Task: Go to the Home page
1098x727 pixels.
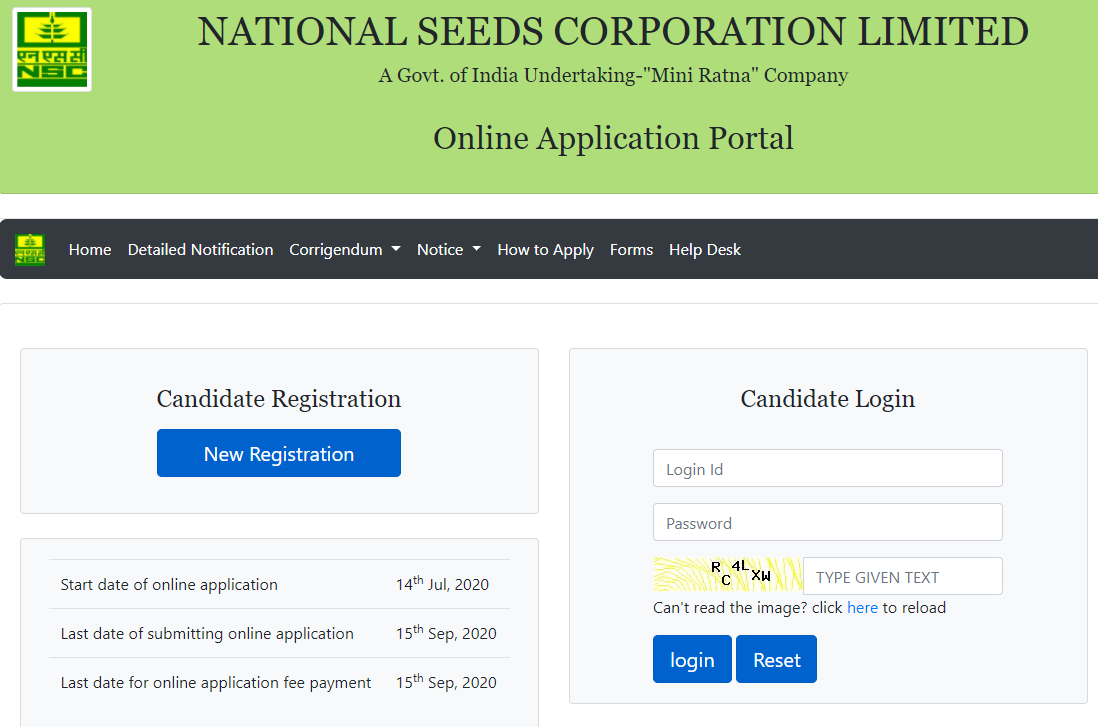Action: (90, 249)
